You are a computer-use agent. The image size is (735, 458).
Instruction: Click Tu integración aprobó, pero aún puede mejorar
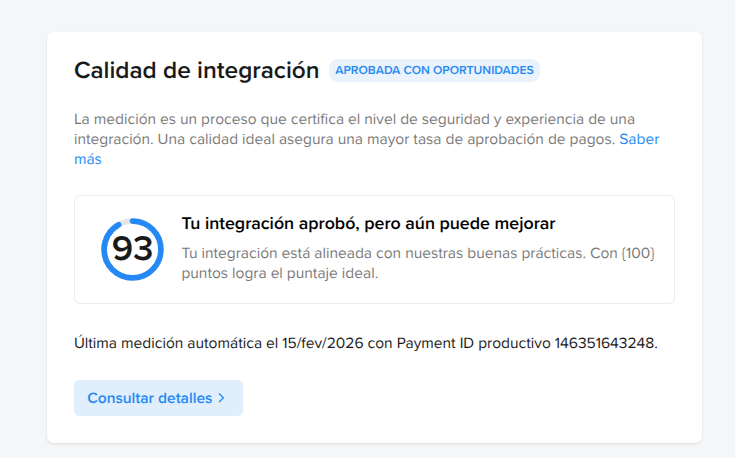368,224
